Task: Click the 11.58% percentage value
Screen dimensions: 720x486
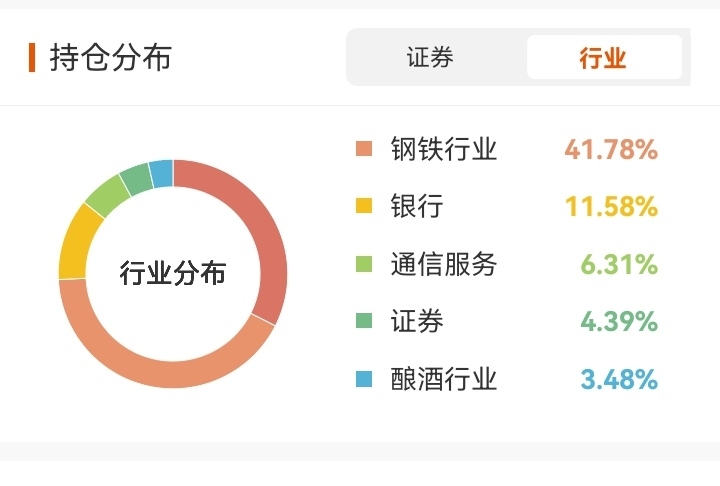Action: 610,207
